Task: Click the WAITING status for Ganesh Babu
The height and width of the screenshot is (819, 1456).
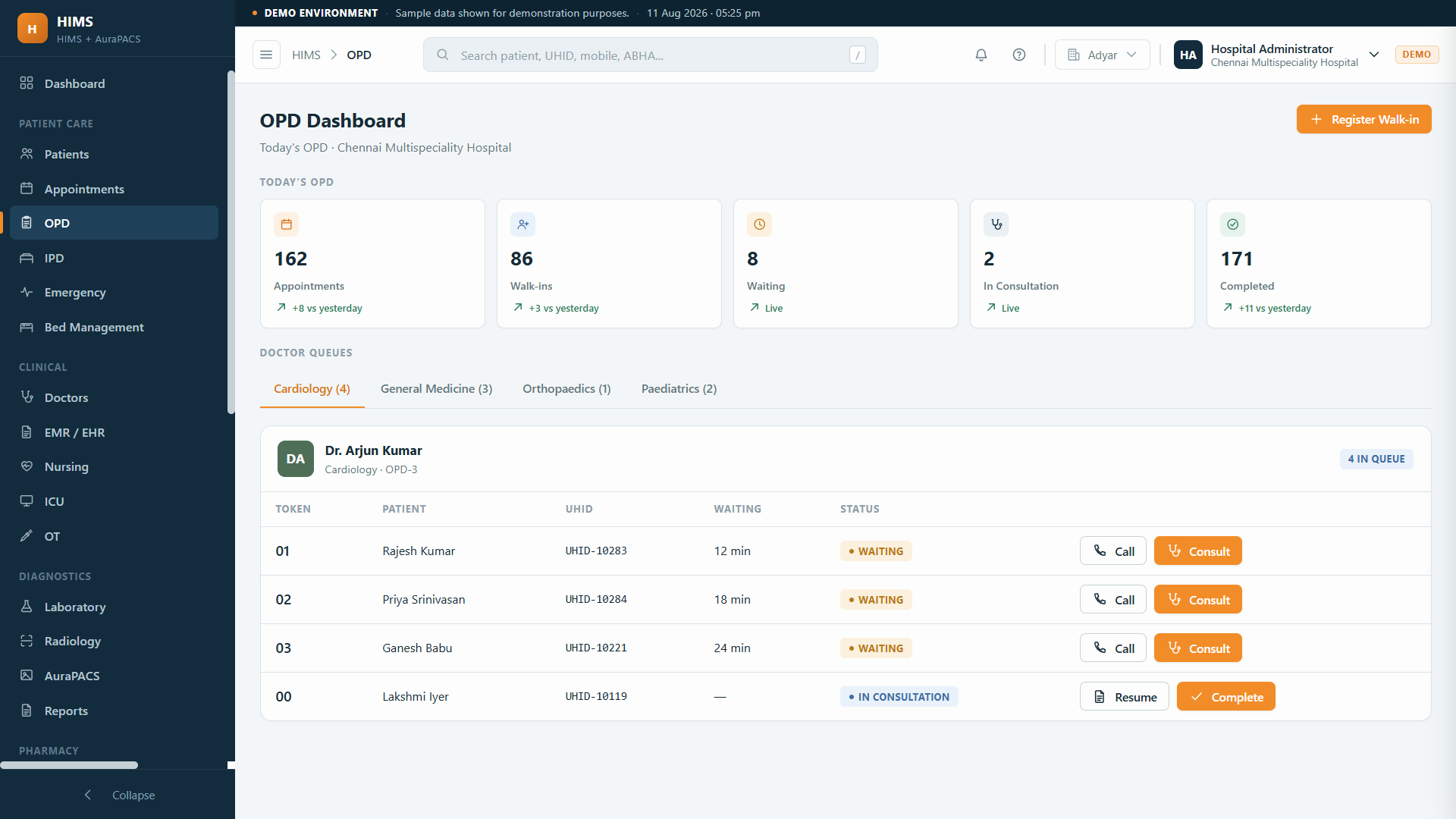Action: point(876,648)
